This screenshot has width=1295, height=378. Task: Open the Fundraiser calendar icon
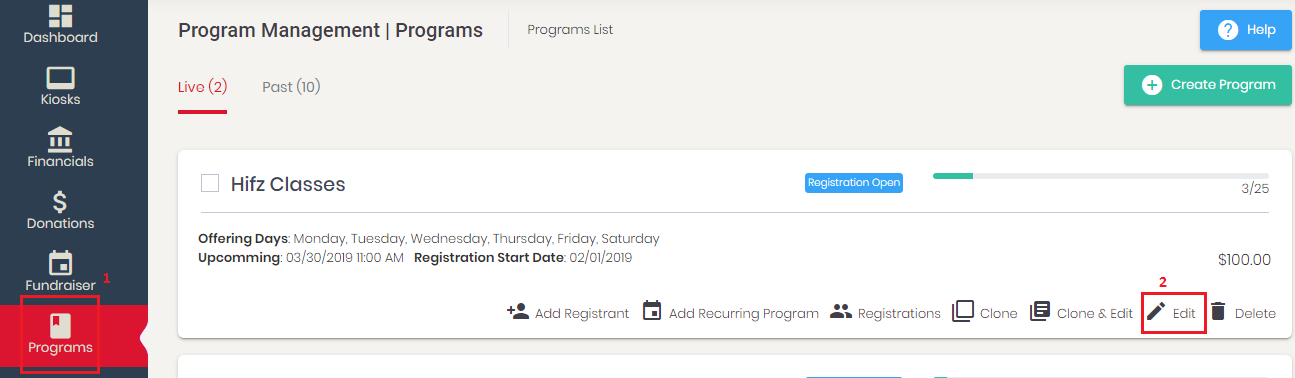click(61, 263)
